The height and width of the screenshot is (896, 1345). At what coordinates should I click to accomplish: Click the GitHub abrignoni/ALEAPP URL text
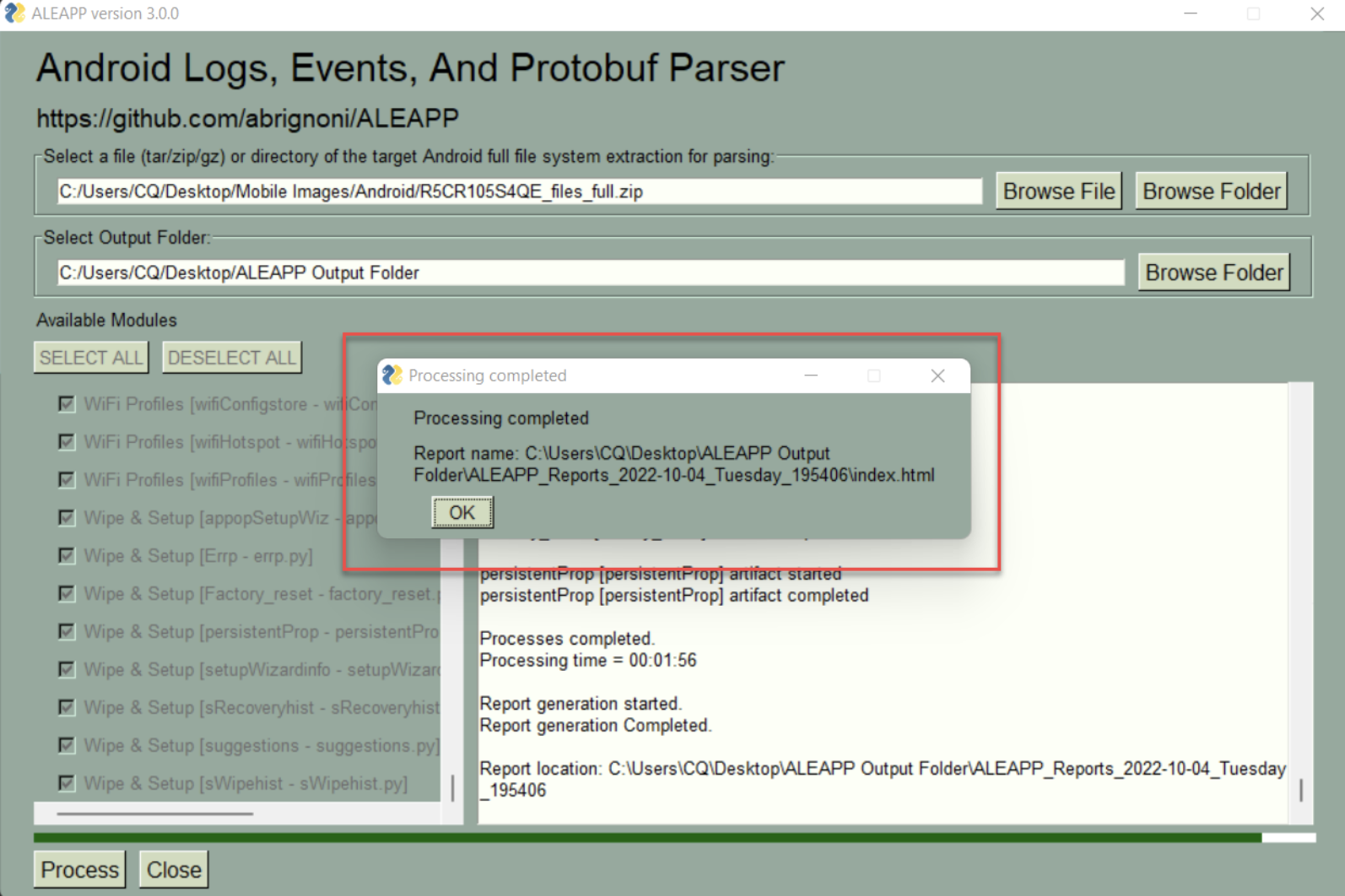coord(247,118)
